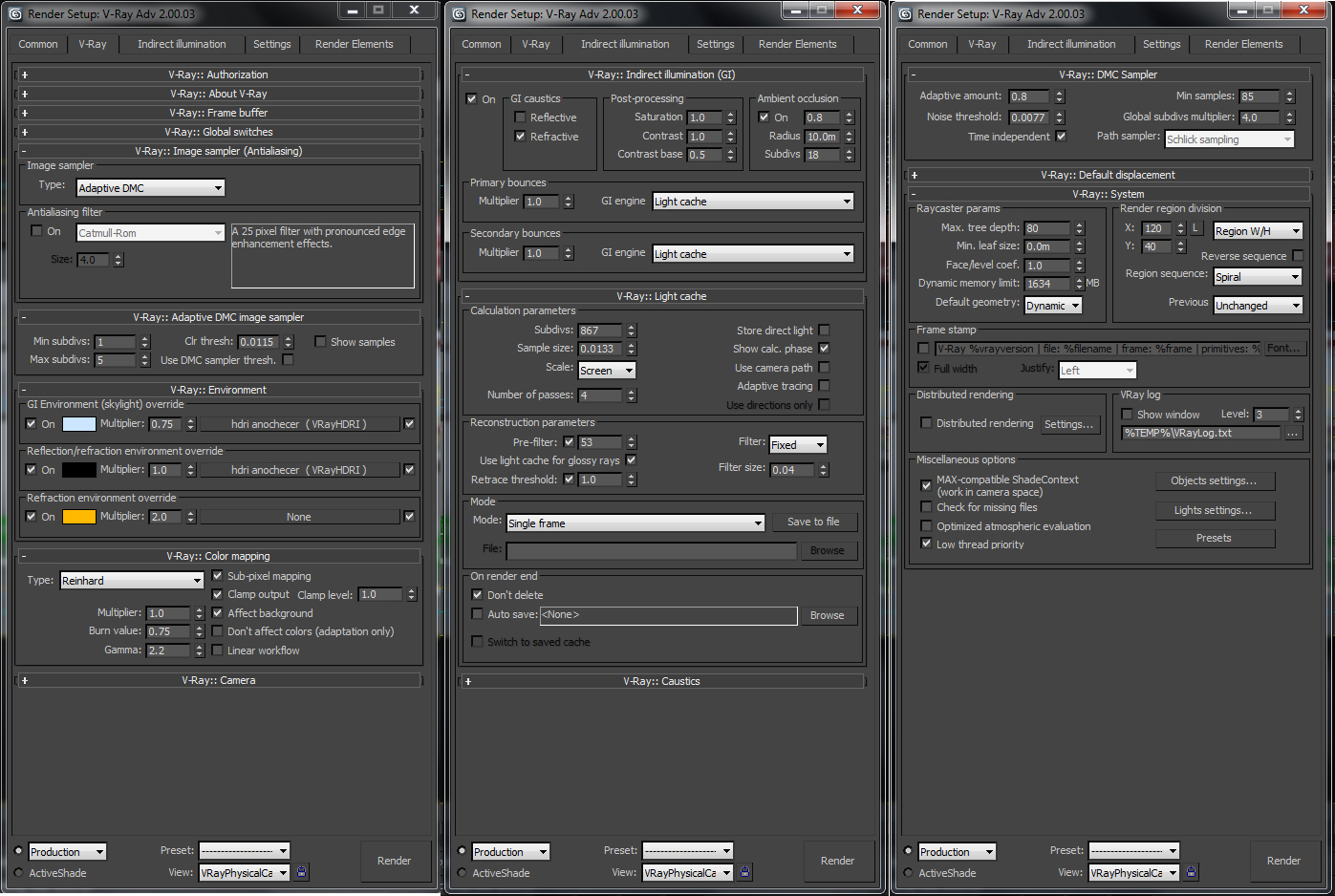Click the Reflection/refraction environment black color swatch

[79, 470]
